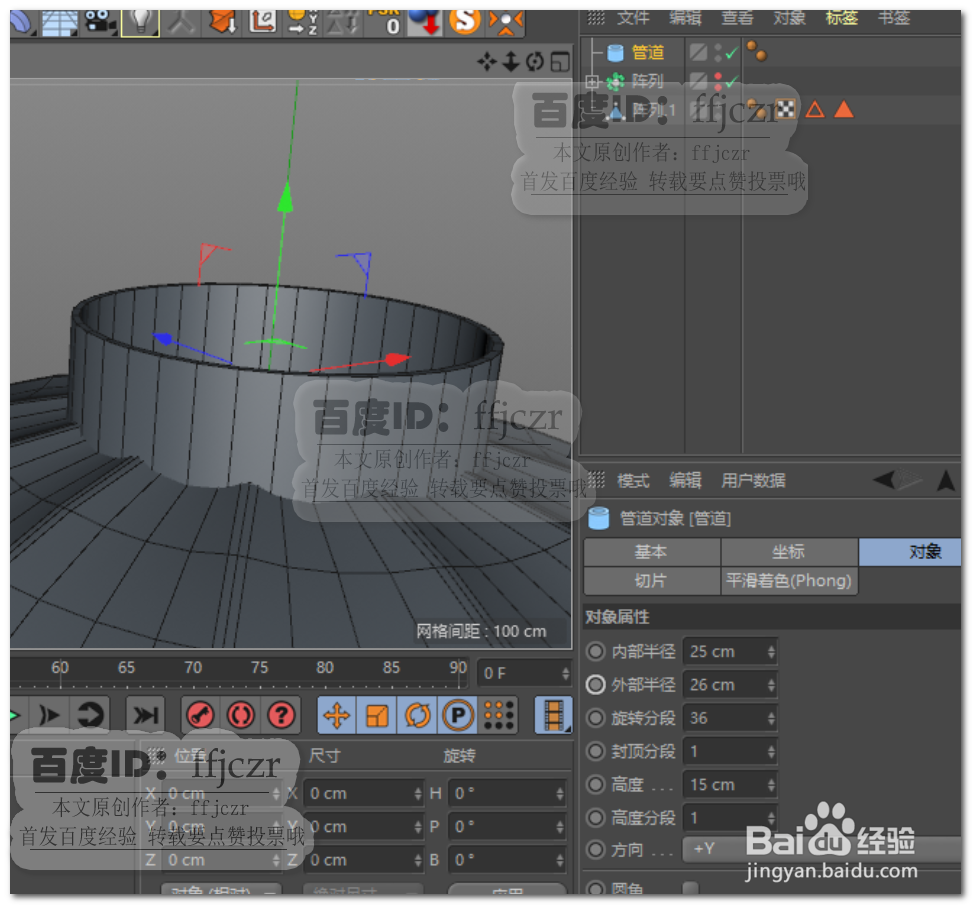Toggle the 高度 keyframe circle
This screenshot has height=905, width=972.
click(x=595, y=785)
